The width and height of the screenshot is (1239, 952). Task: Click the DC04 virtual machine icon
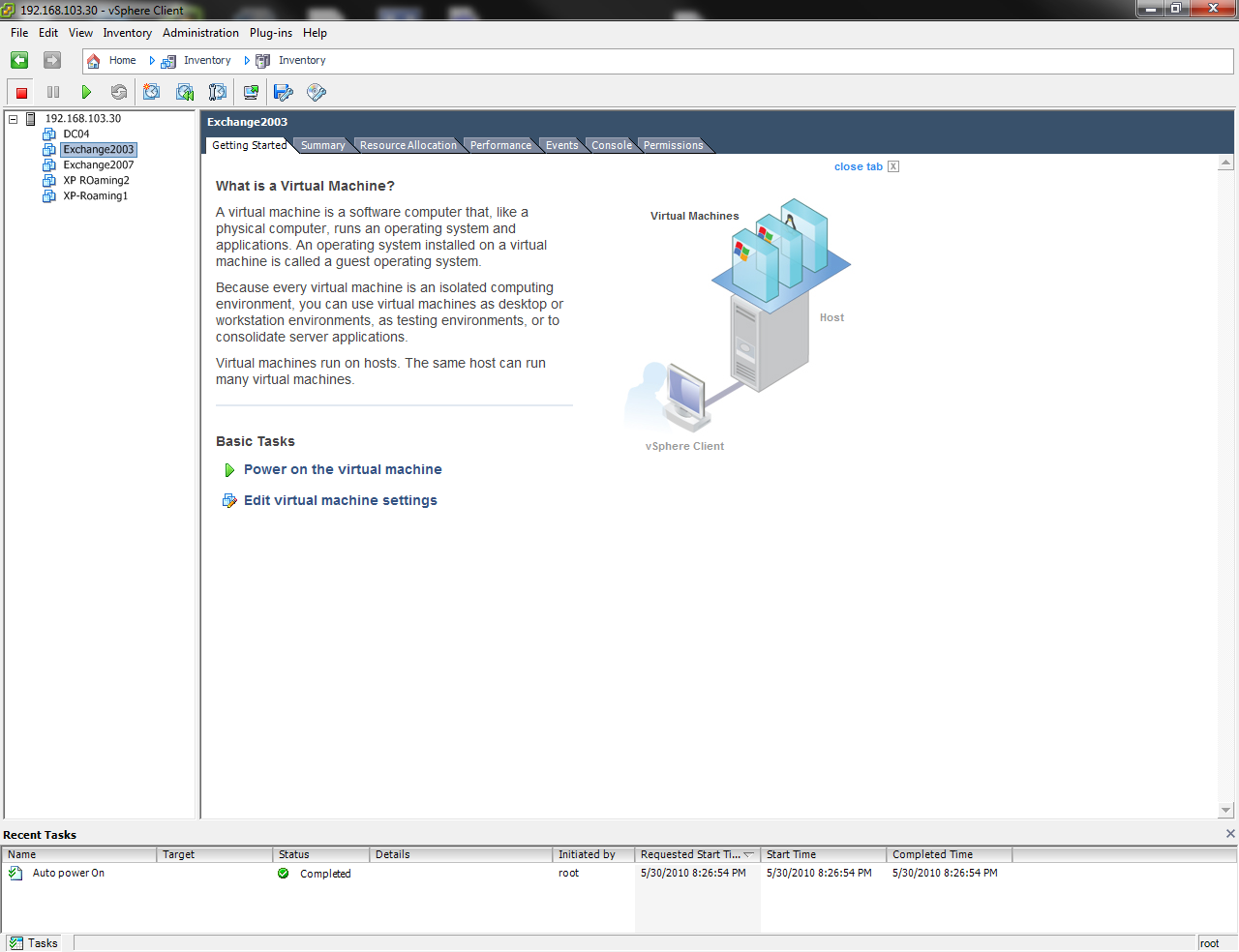pyautogui.click(x=49, y=134)
